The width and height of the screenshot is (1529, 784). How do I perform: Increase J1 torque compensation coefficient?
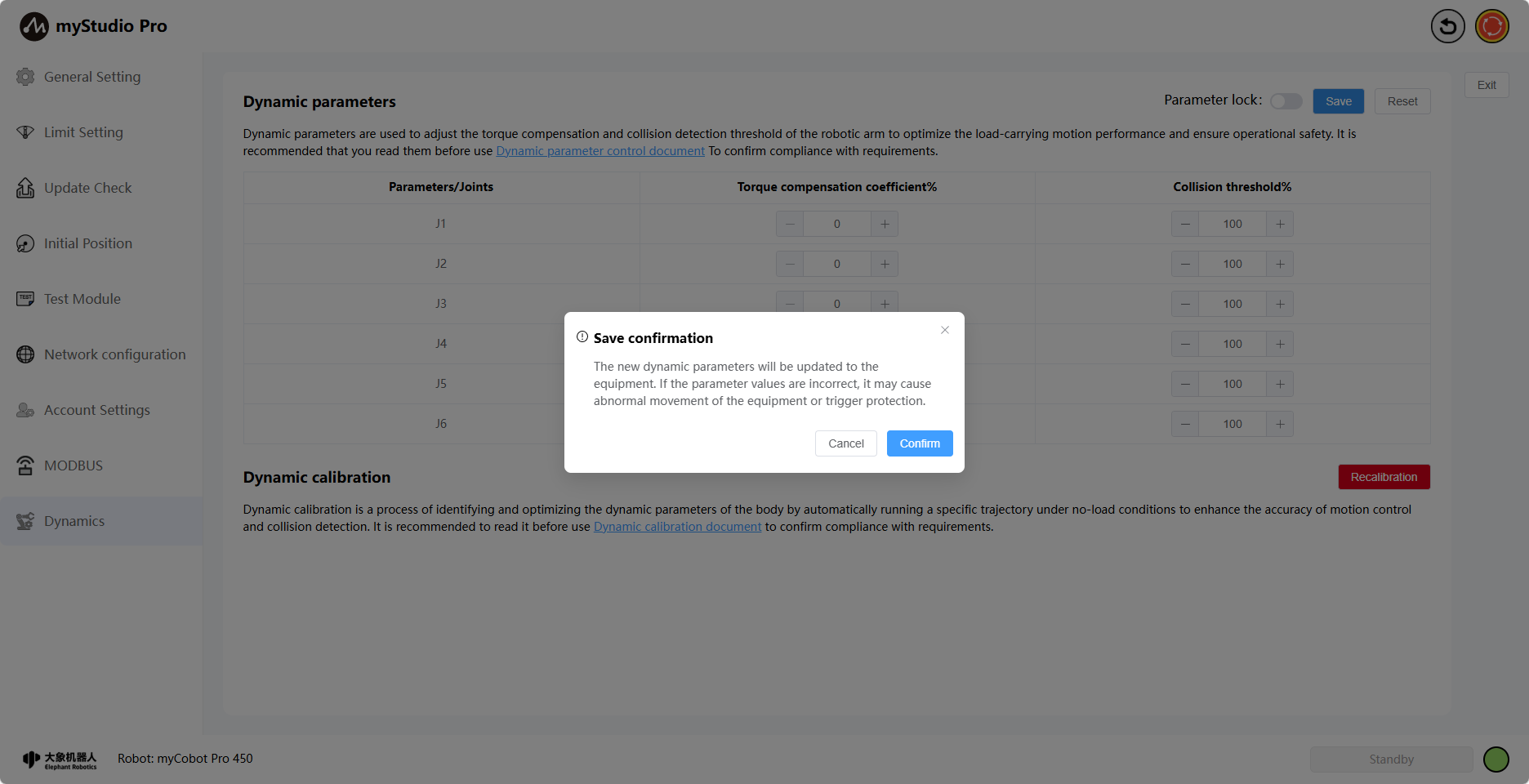tap(885, 224)
